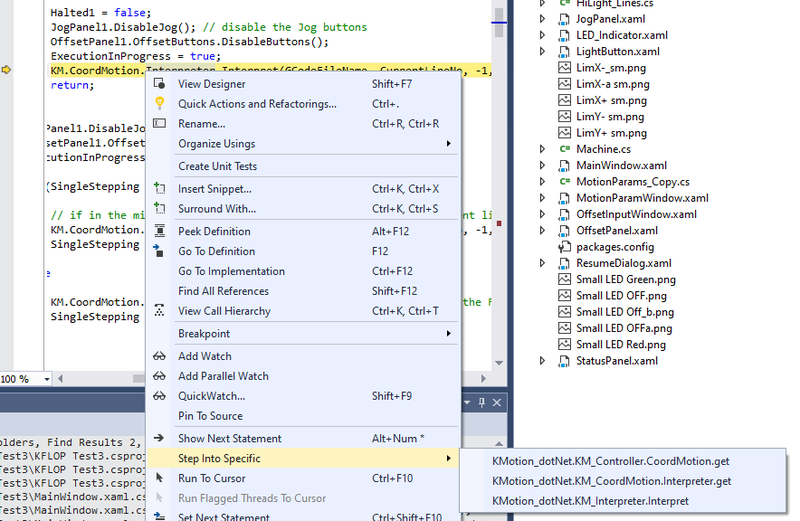Image resolution: width=800 pixels, height=521 pixels.
Task: Click the Show Next Statement arrow icon
Action: (159, 438)
